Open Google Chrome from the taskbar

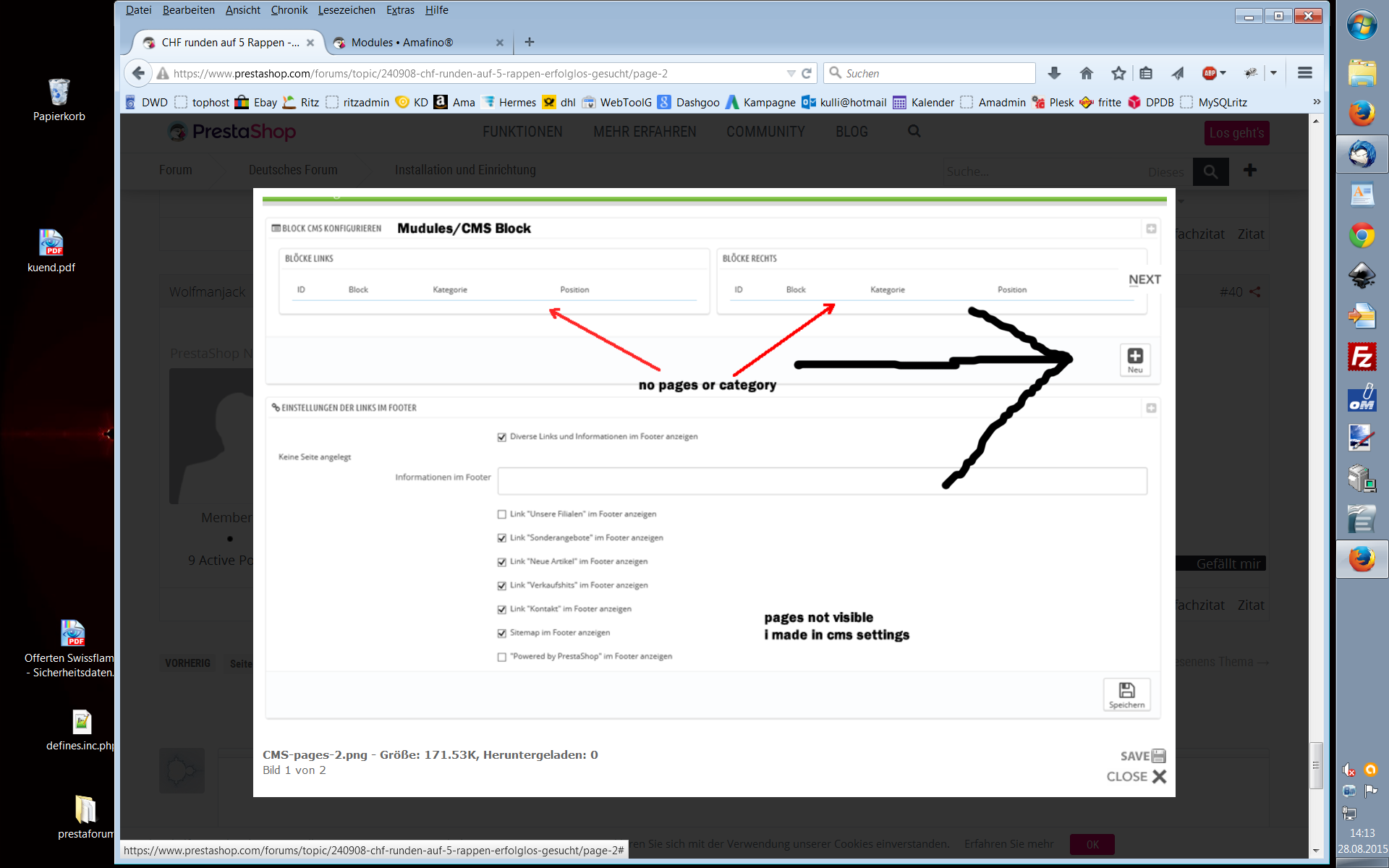pos(1362,236)
